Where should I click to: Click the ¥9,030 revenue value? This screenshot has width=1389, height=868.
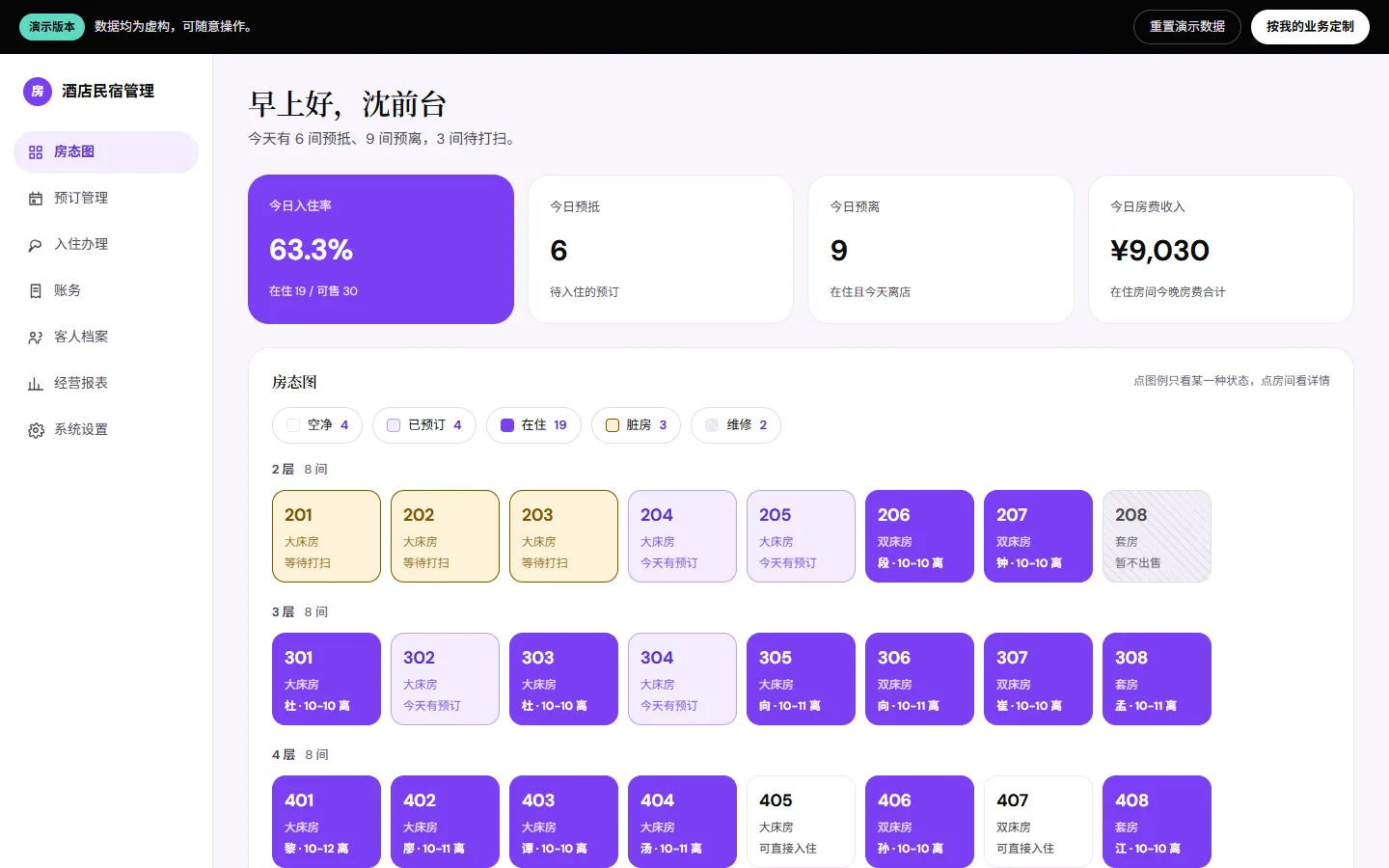(x=1159, y=251)
